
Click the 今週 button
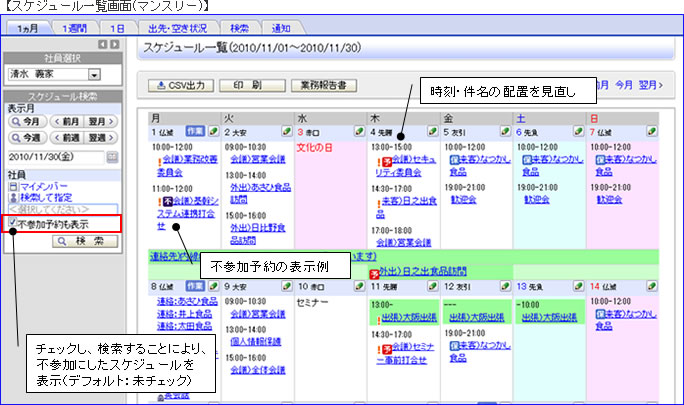point(27,138)
